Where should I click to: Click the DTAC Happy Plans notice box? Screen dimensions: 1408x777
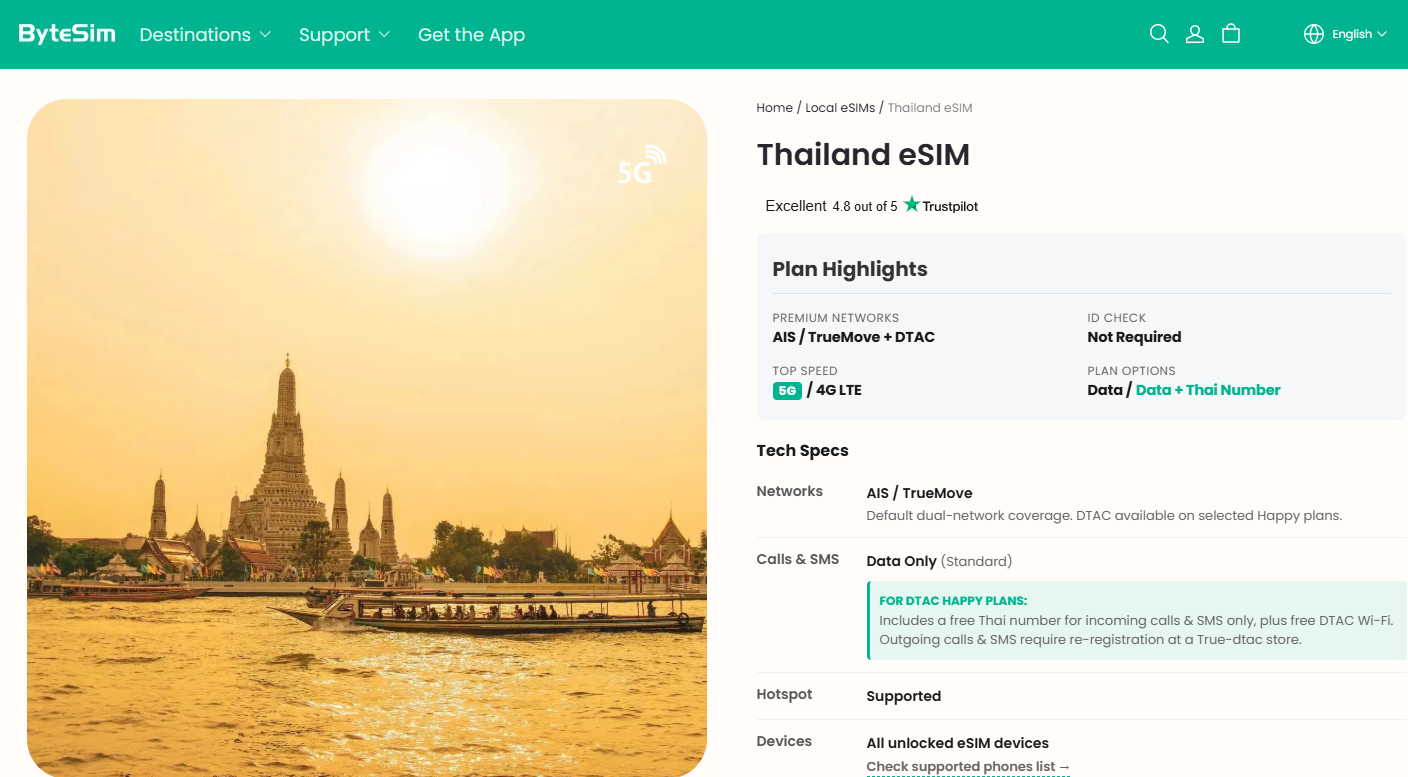[x=1137, y=620]
